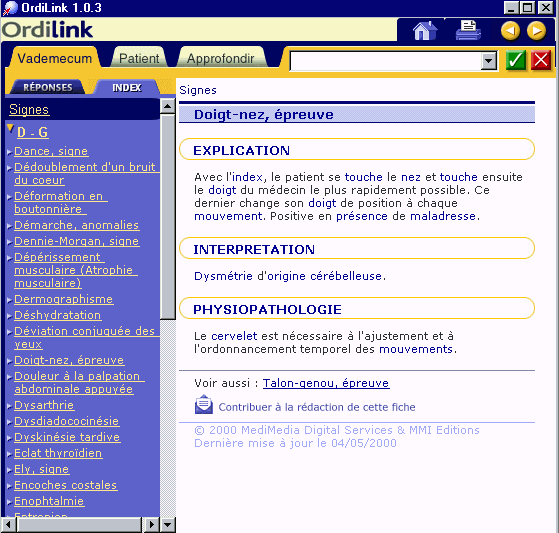
Task: Click the index scroll down arrow
Action: (x=167, y=524)
